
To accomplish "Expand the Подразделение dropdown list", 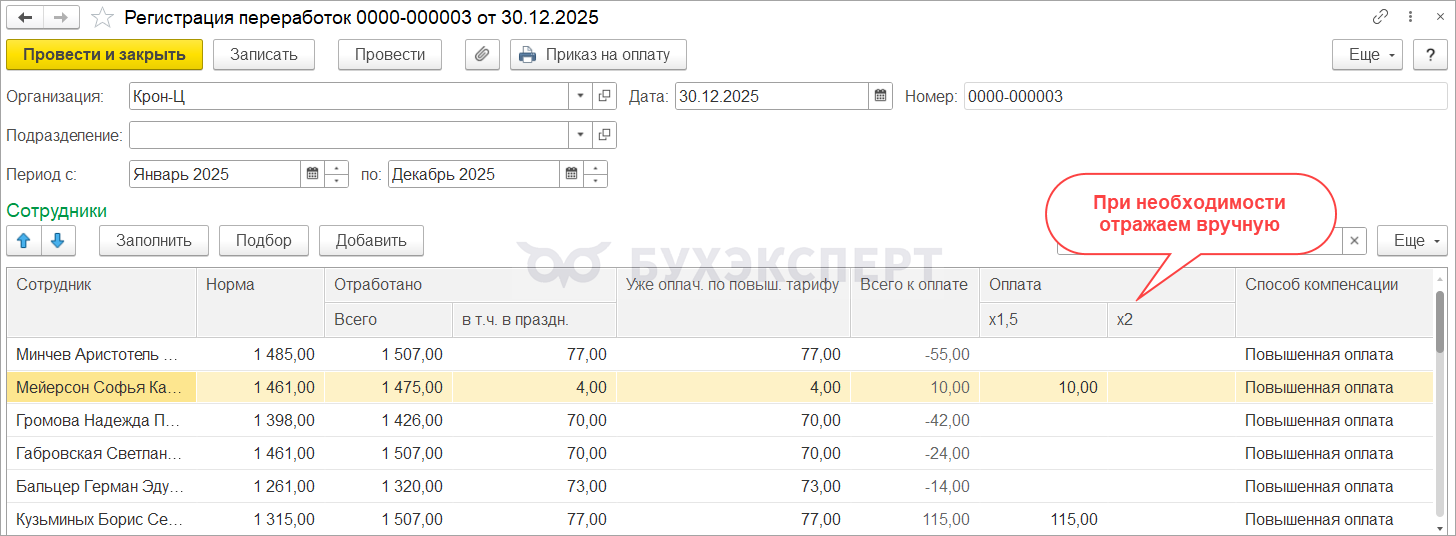I will click(x=581, y=135).
